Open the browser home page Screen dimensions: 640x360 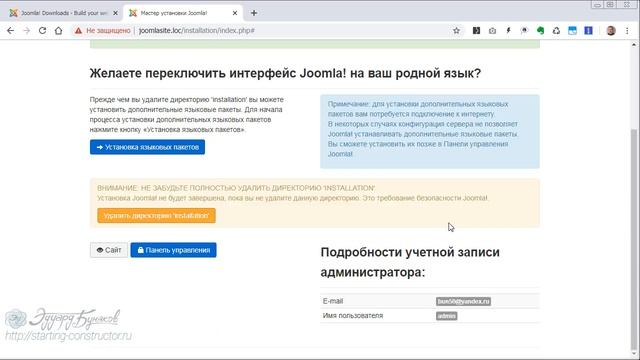point(58,31)
